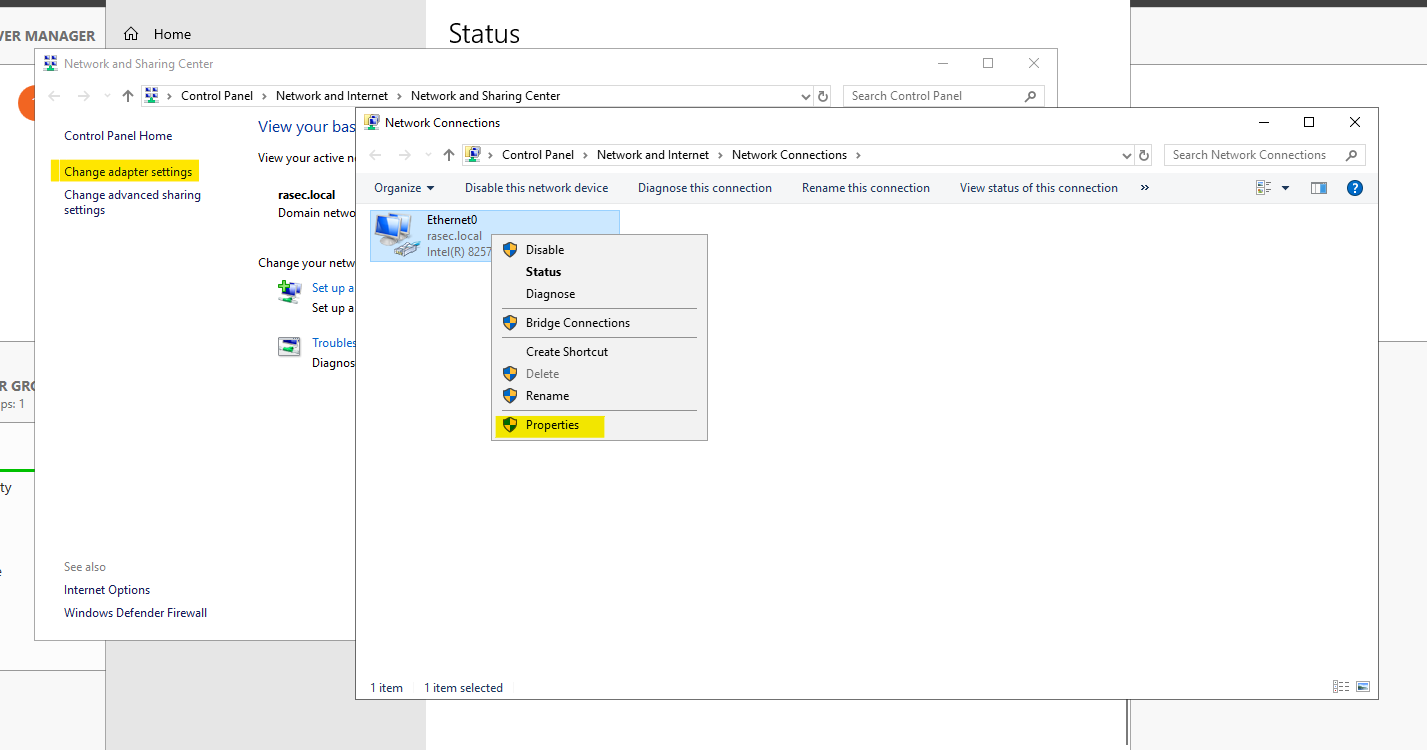Open the view options dropdown arrow
This screenshot has width=1427, height=750.
tap(1286, 188)
